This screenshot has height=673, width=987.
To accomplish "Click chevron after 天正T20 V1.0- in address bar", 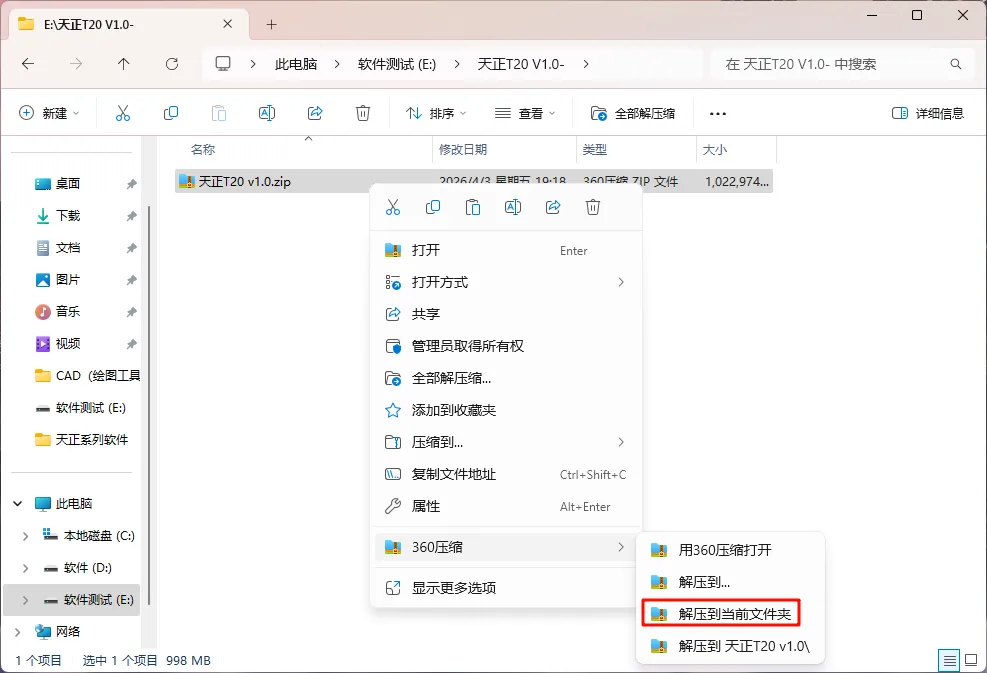I will [x=585, y=64].
